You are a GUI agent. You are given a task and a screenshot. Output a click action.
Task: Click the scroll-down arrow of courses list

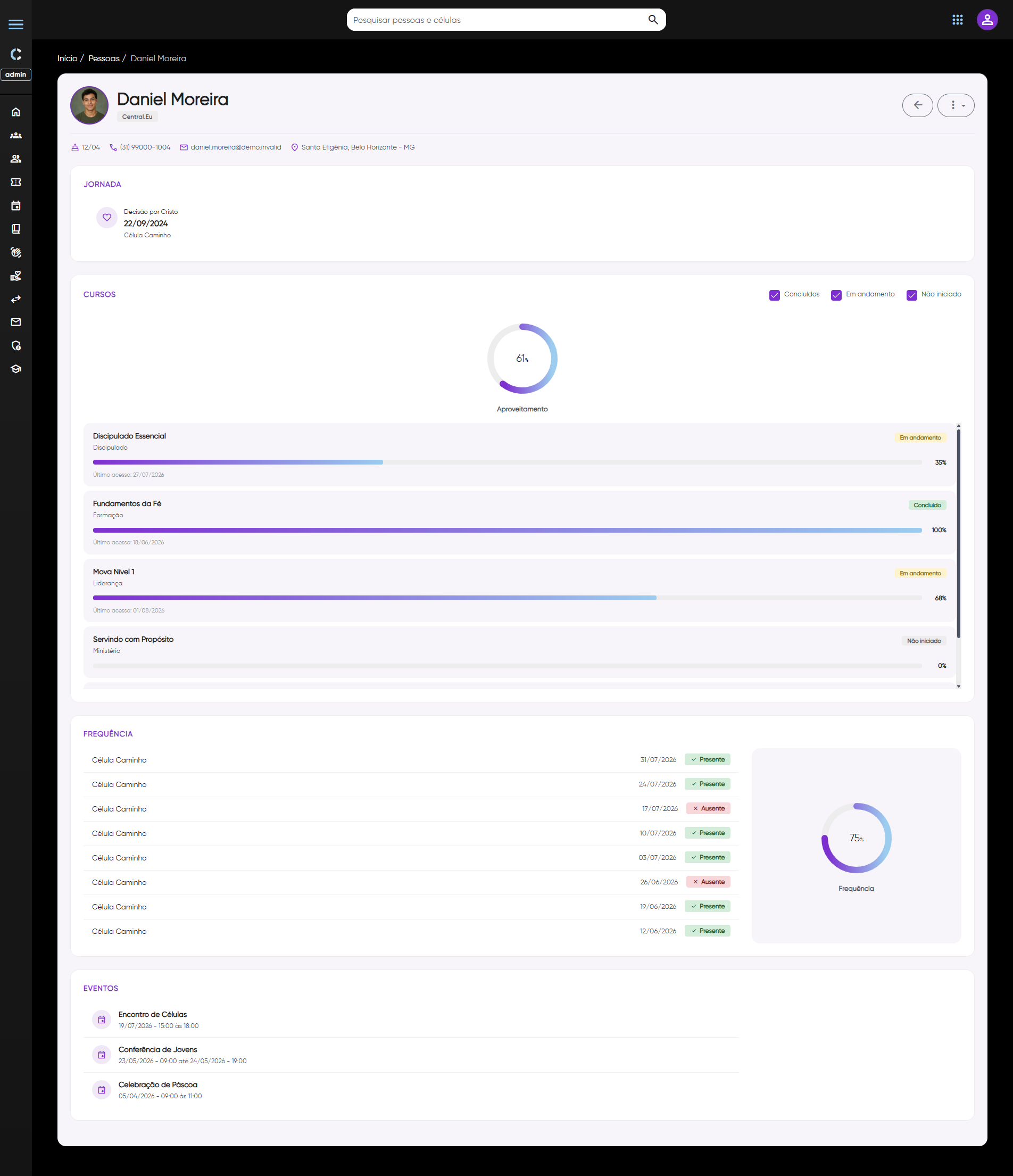[x=959, y=686]
